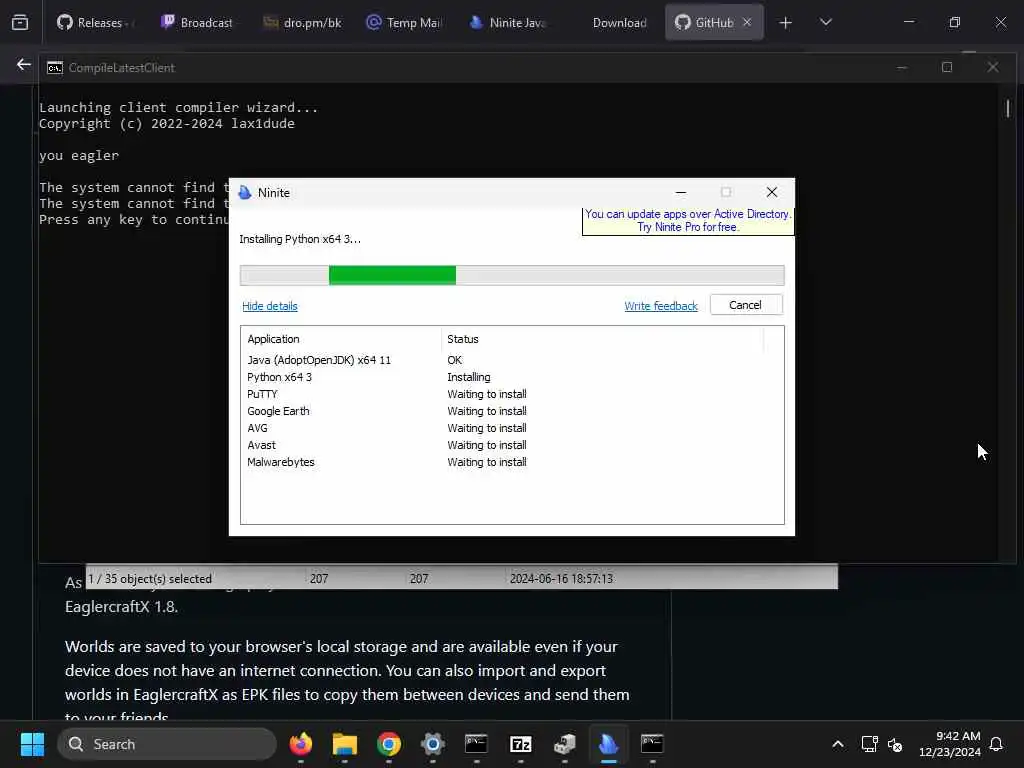This screenshot has width=1024, height=768.
Task: Click the browser back arrow
Action: click(24, 64)
